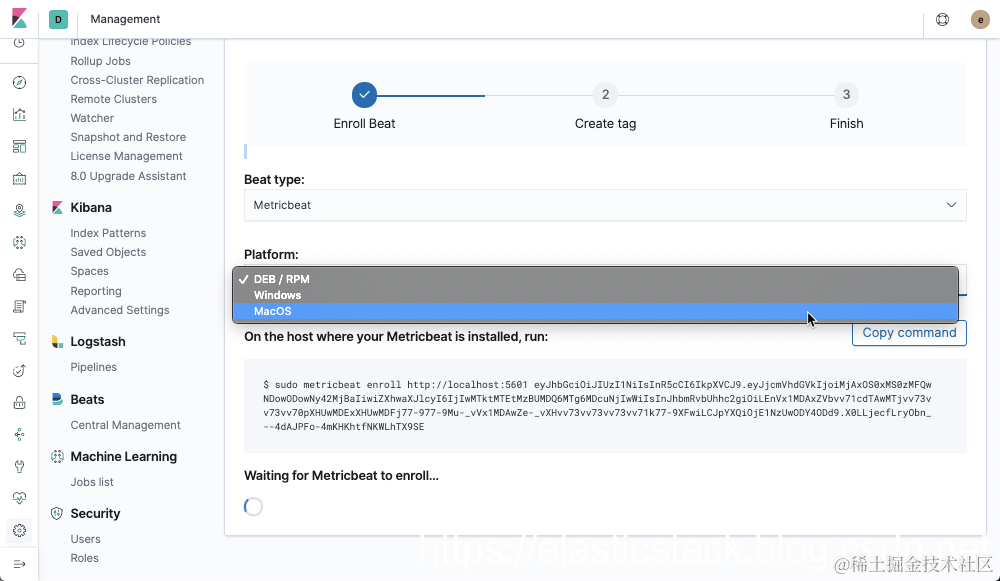Open Management from the gear icon

19,531
